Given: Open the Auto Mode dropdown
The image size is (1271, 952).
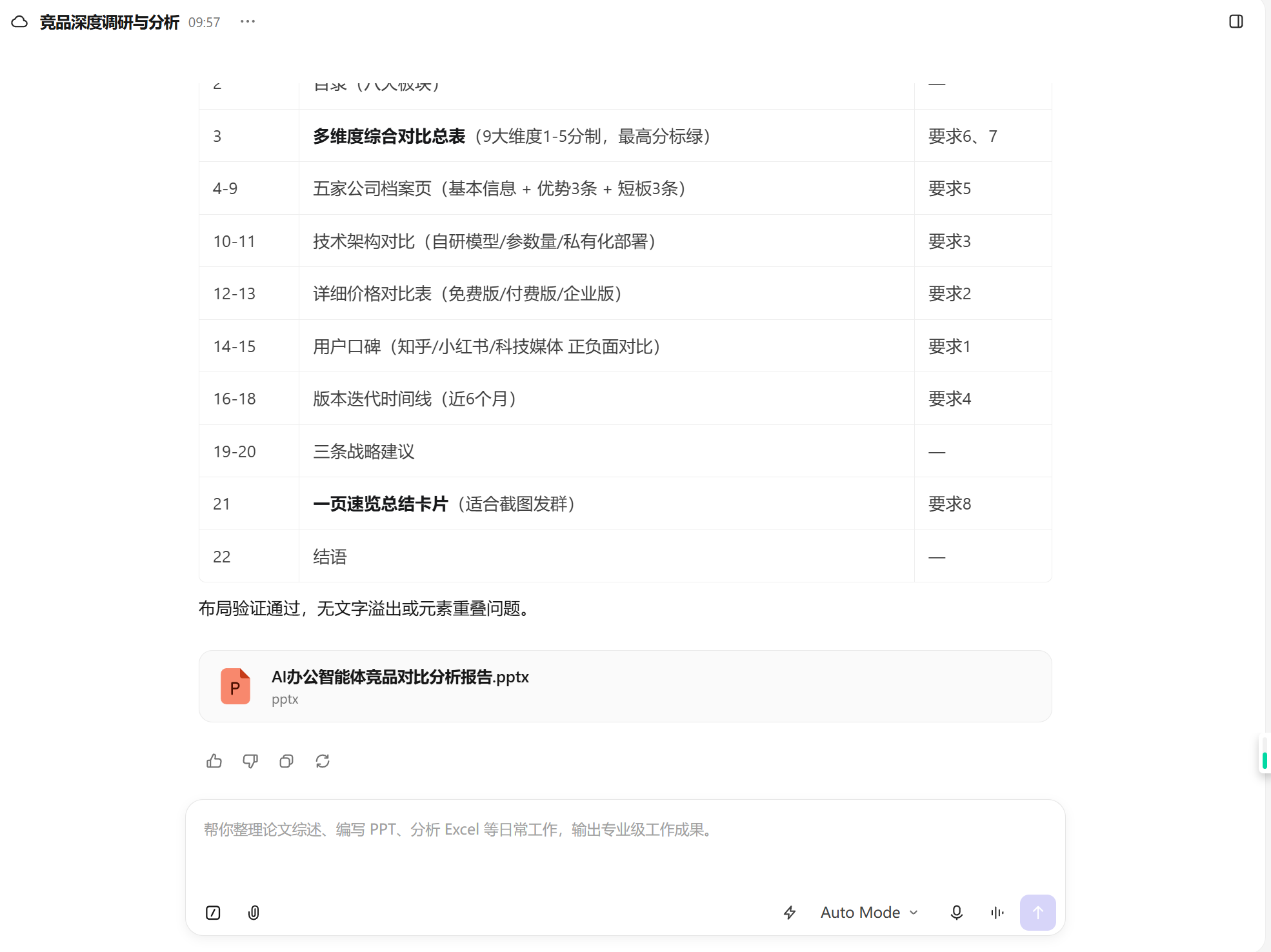Looking at the screenshot, I should (x=869, y=913).
